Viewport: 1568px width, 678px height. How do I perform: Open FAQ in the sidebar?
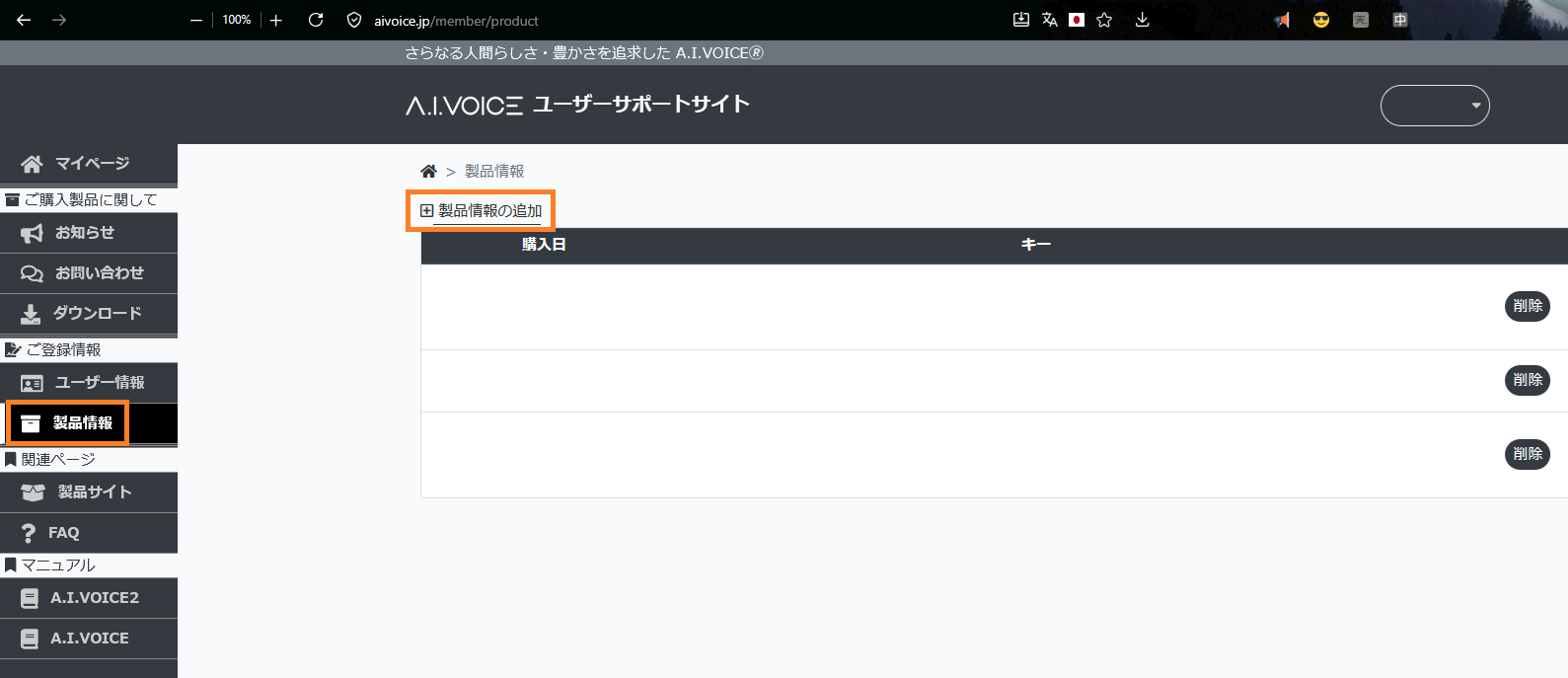89,533
